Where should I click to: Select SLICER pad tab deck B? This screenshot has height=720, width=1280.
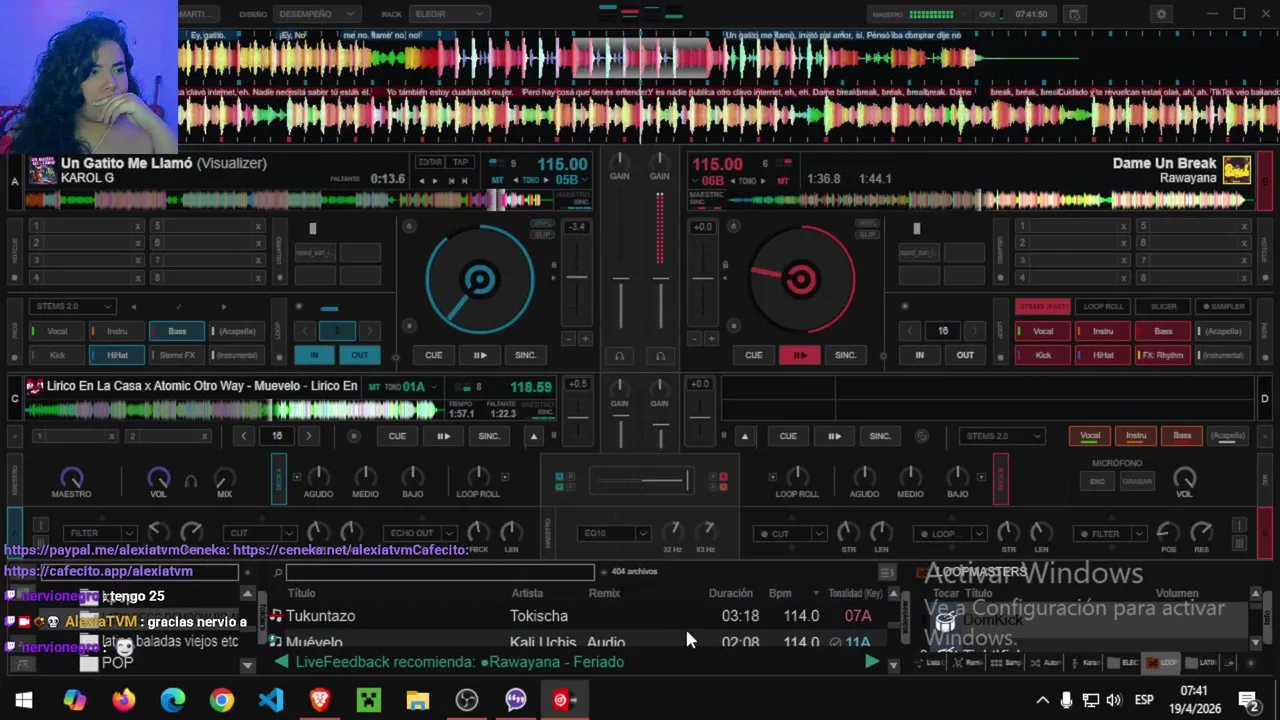click(x=1163, y=307)
